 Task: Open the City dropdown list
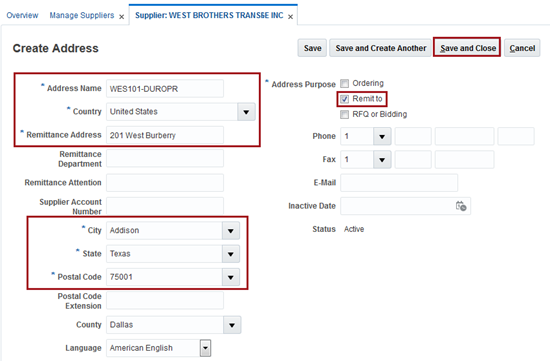coord(231,231)
